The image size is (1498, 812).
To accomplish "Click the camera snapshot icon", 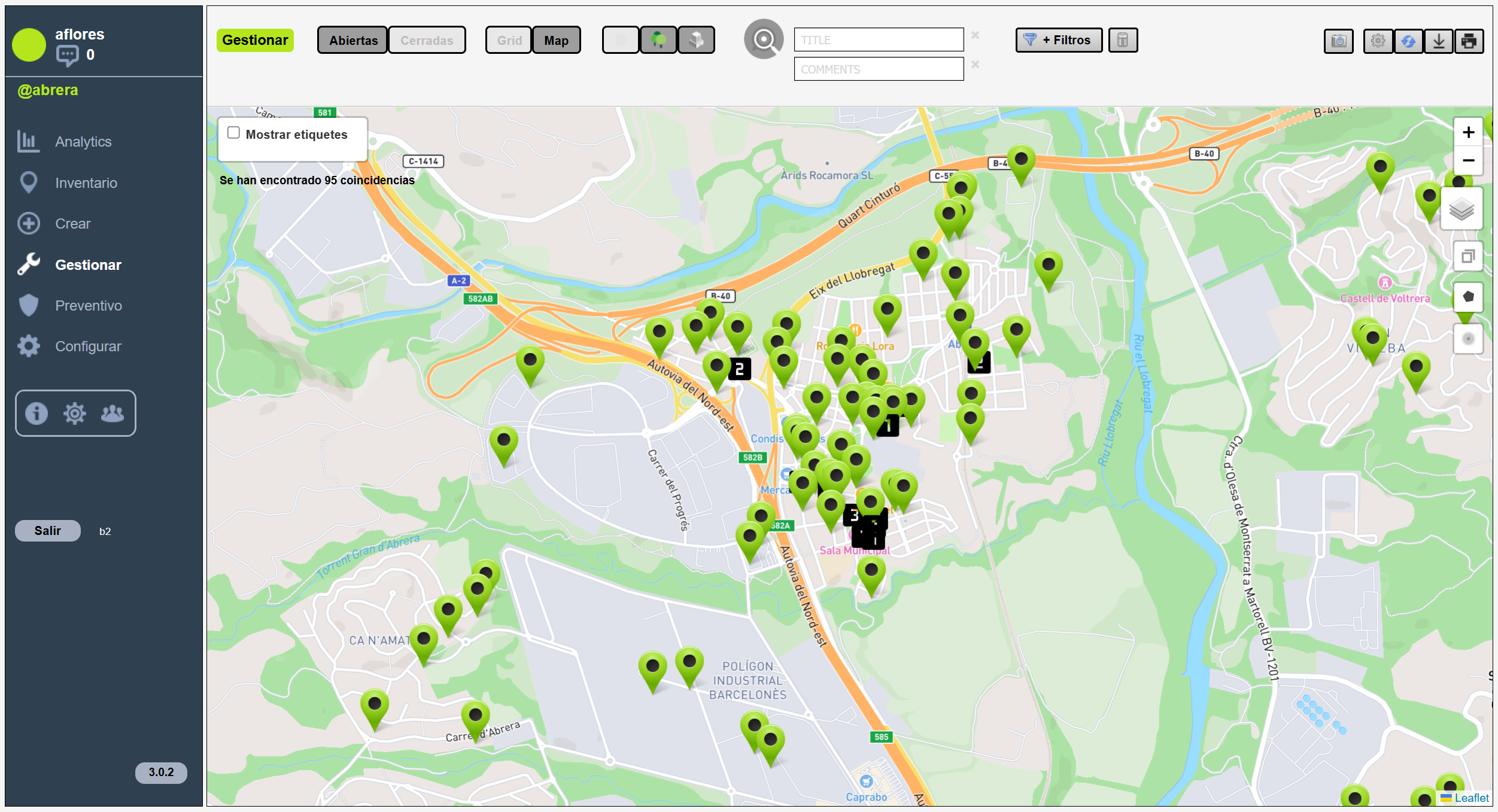I will click(1338, 41).
